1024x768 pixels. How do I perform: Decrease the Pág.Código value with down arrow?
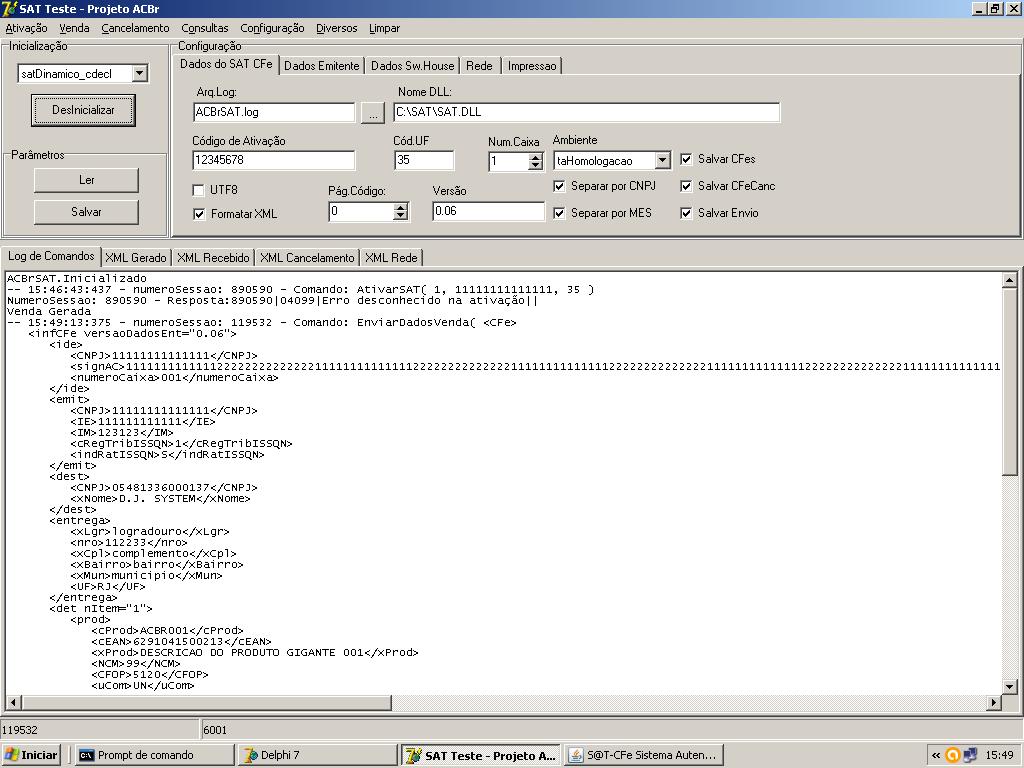click(401, 216)
